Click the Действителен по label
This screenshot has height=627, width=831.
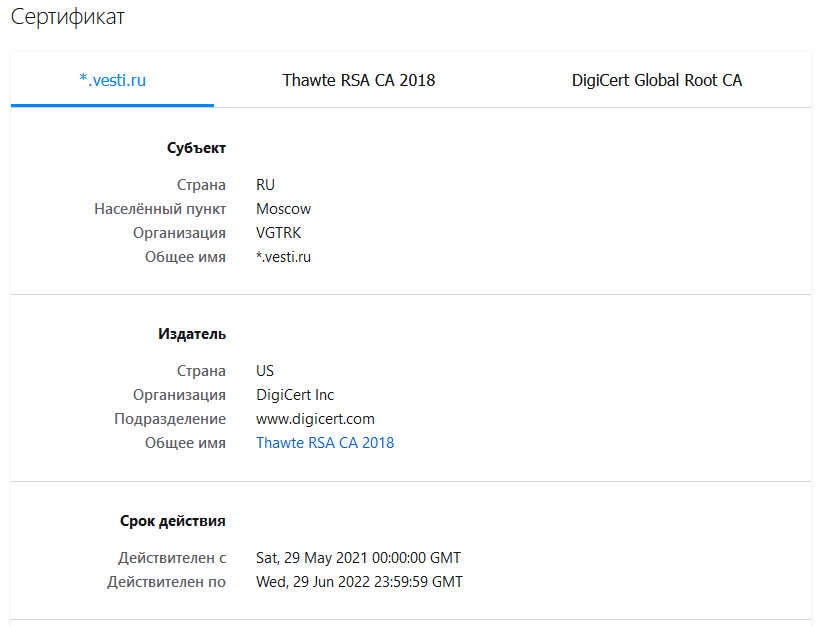pyautogui.click(x=166, y=581)
